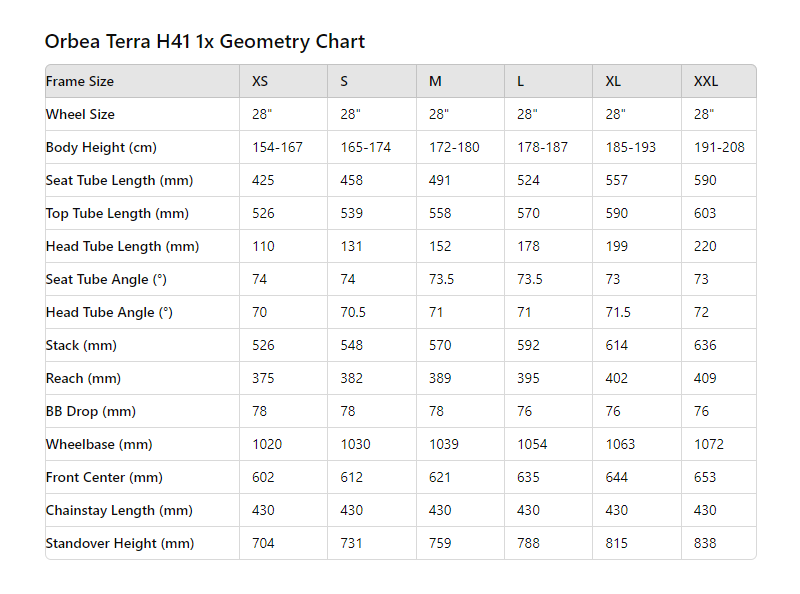Select the Wheelbase (mm) row label
The width and height of the screenshot is (800, 594).
tap(99, 444)
